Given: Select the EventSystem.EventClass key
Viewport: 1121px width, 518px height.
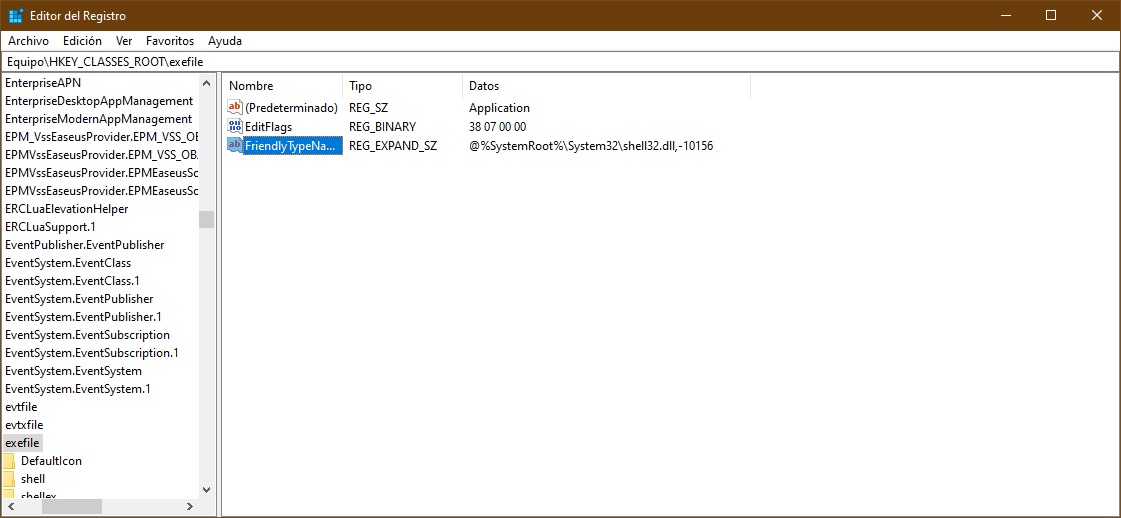Looking at the screenshot, I should 68,262.
